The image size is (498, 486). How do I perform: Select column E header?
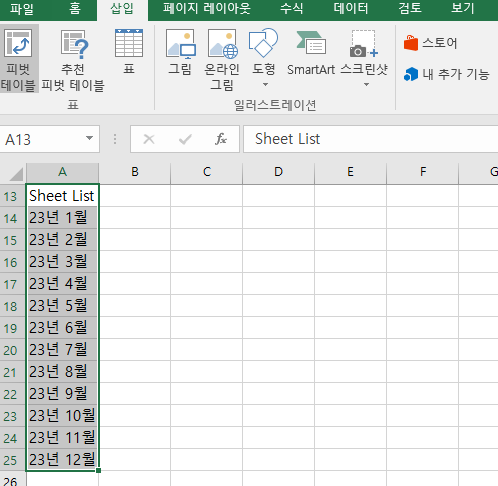click(351, 173)
